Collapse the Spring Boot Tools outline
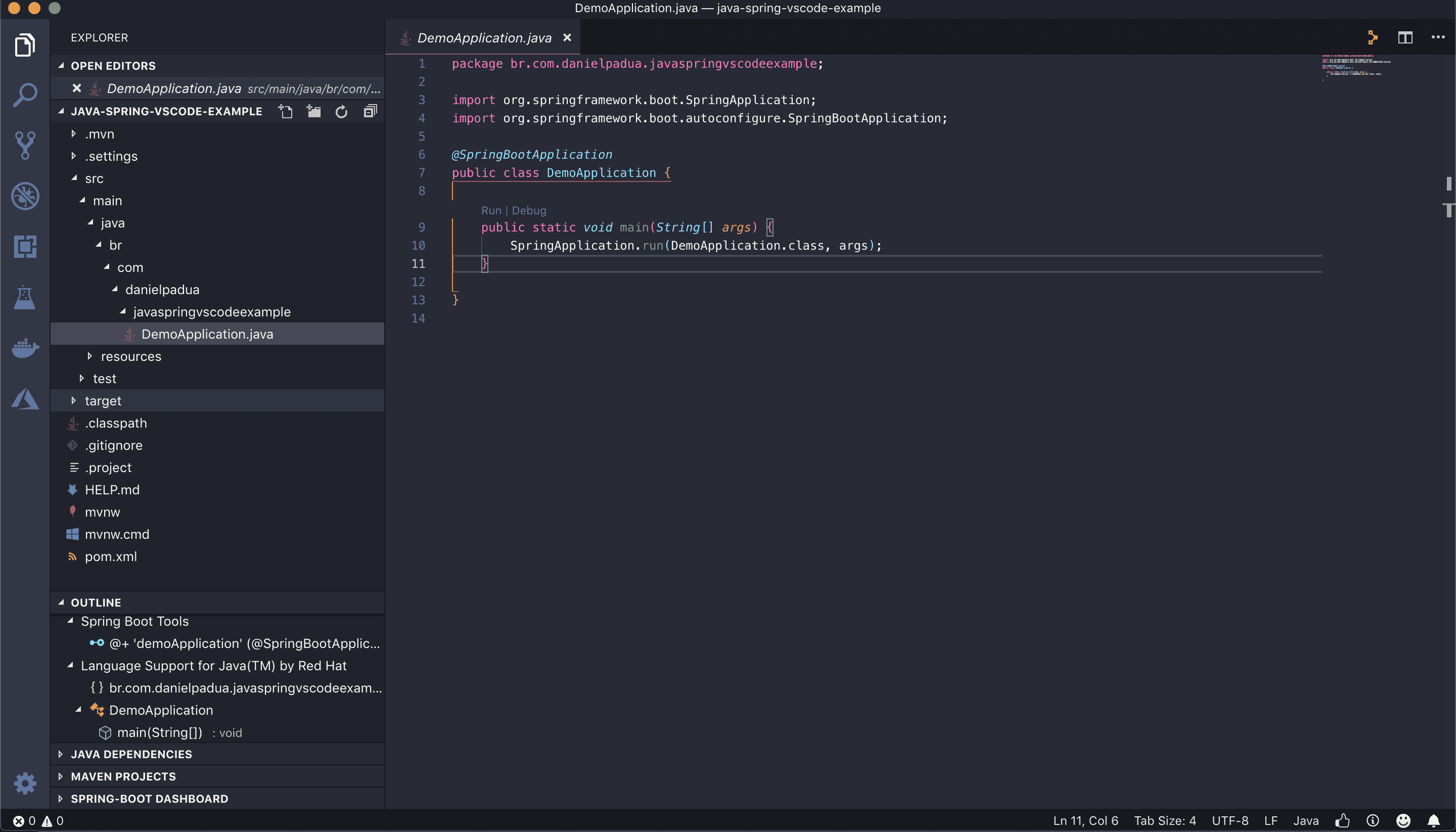The image size is (1456, 832). 71,621
